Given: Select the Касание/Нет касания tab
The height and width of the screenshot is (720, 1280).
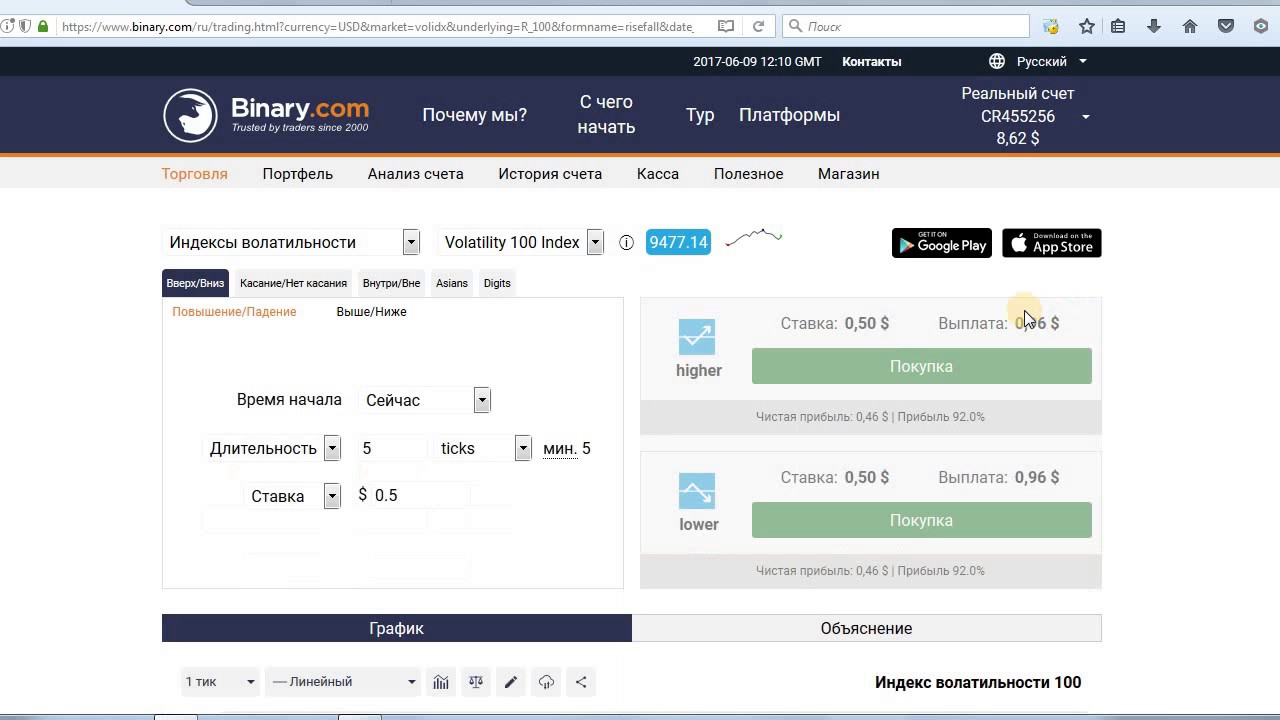Looking at the screenshot, I should pos(293,283).
